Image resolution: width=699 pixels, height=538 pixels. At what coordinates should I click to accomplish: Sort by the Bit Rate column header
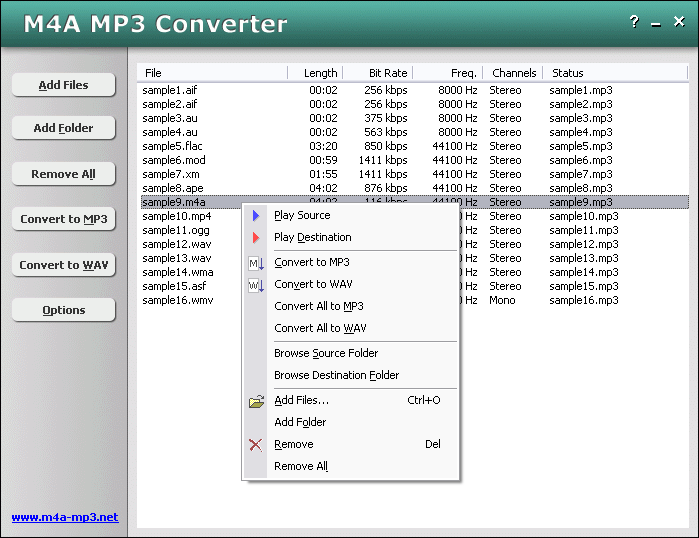378,73
